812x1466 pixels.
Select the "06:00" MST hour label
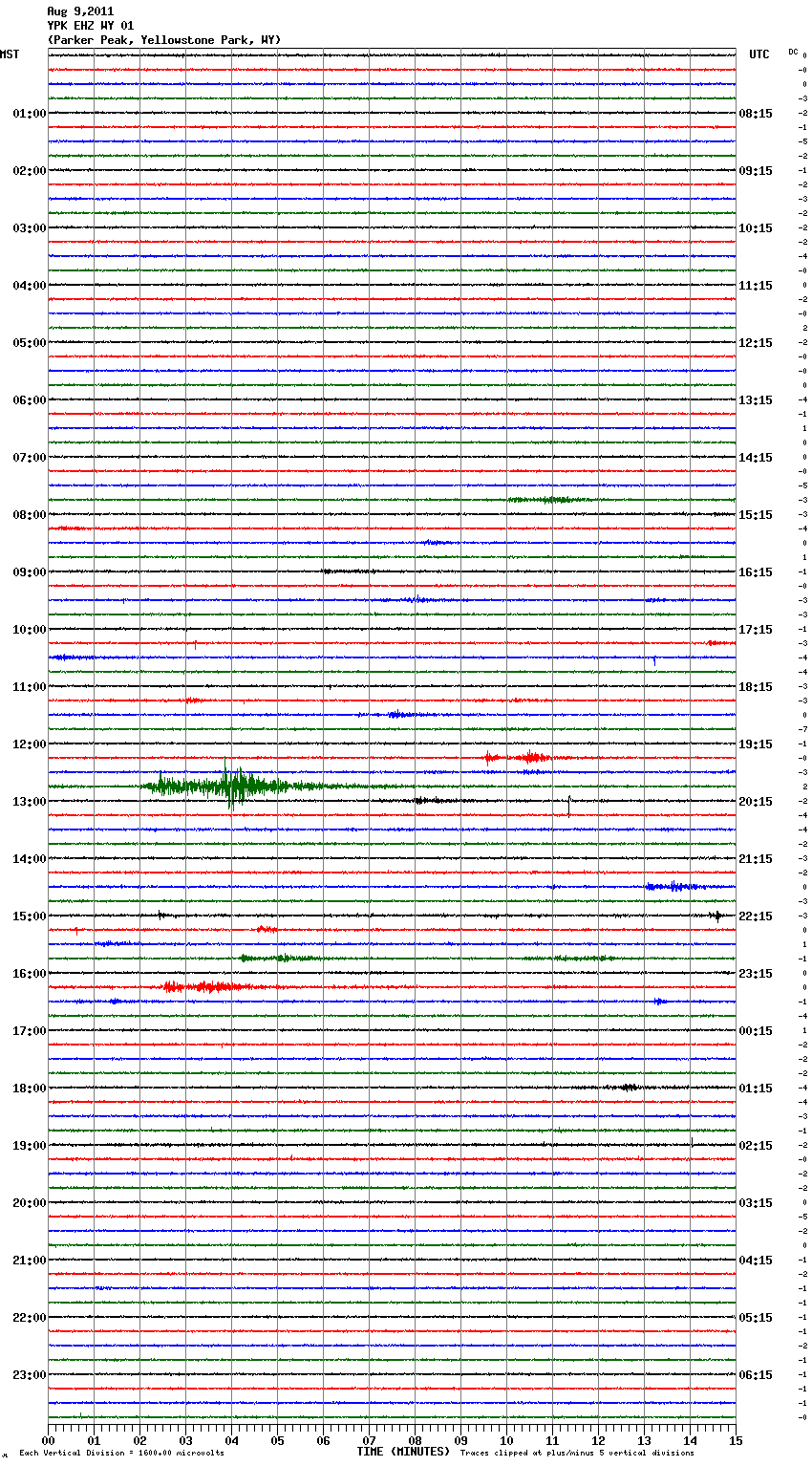[30, 400]
